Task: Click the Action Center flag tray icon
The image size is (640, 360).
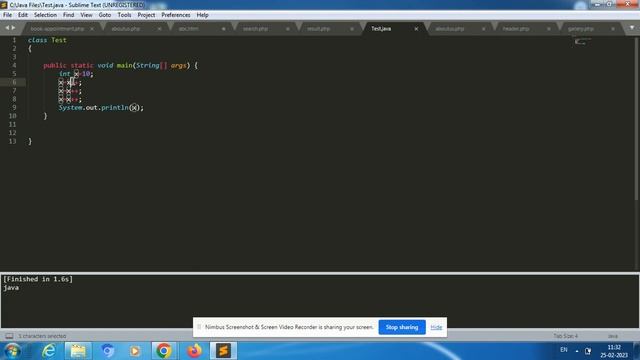Action: point(588,351)
